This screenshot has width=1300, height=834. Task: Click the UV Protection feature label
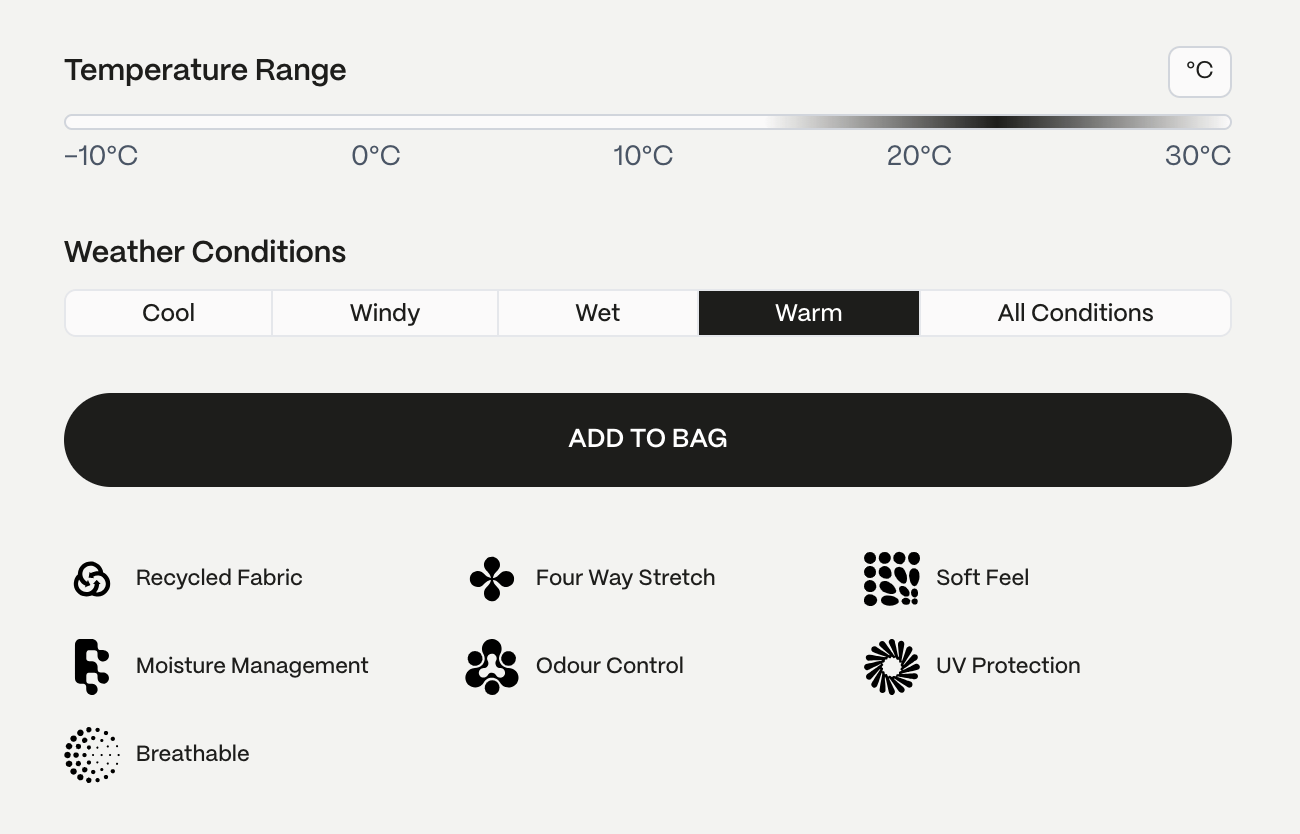point(1008,666)
